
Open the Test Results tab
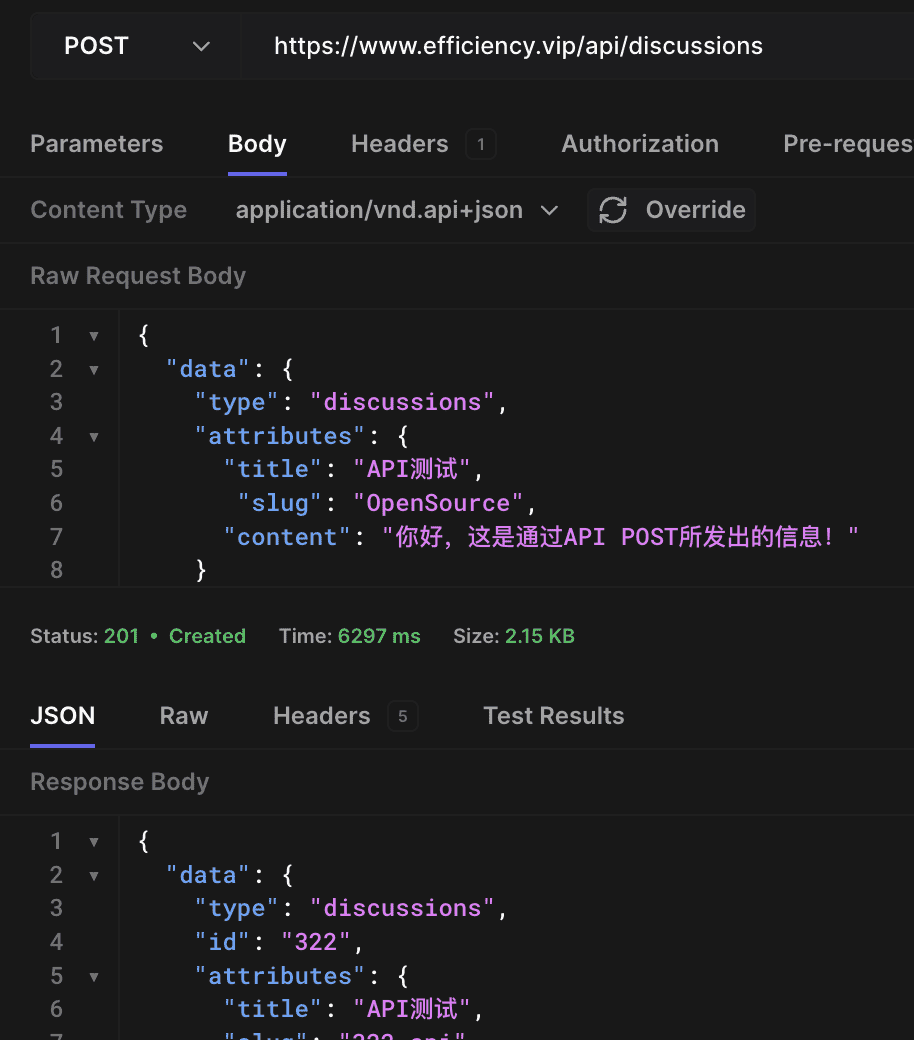point(553,716)
